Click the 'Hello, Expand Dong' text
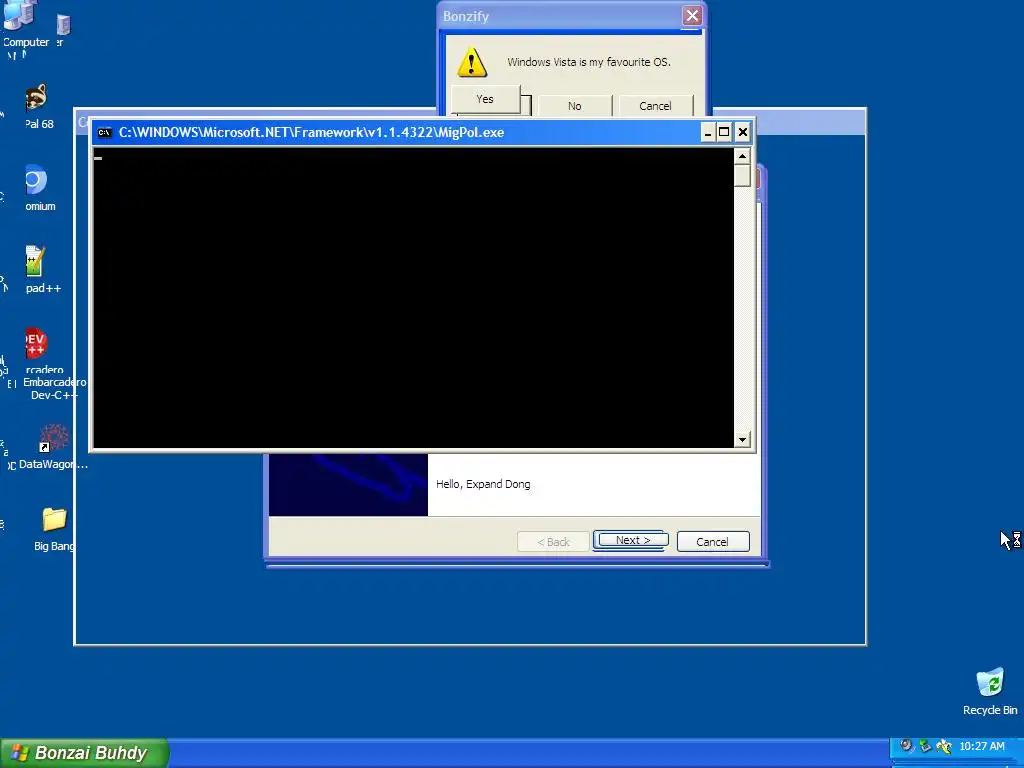1024x768 pixels. click(483, 484)
